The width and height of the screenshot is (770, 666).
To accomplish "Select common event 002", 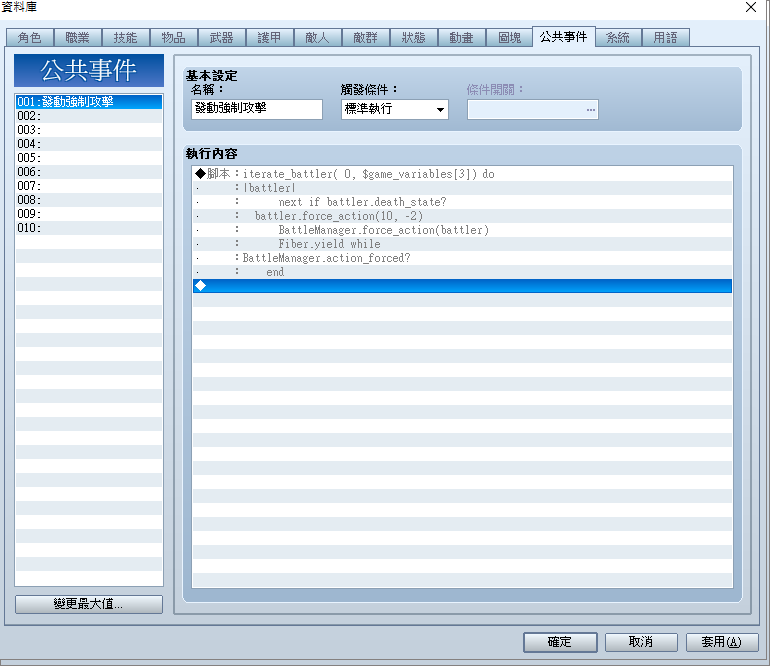I will click(x=89, y=116).
